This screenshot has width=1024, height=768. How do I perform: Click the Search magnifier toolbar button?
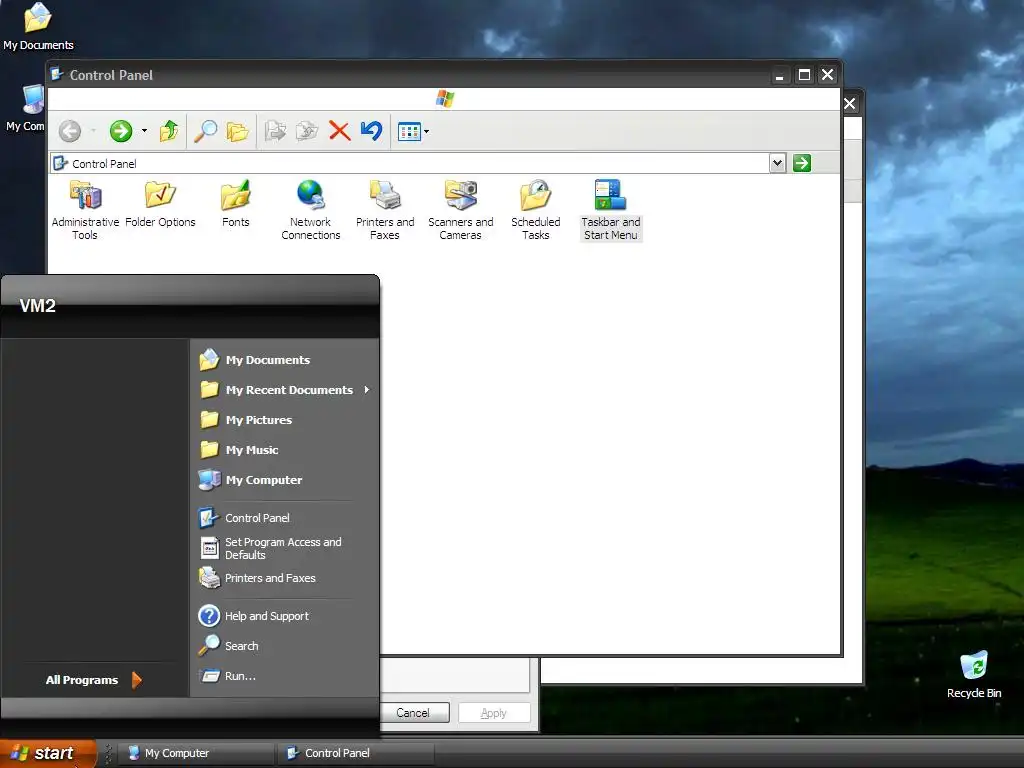click(206, 131)
